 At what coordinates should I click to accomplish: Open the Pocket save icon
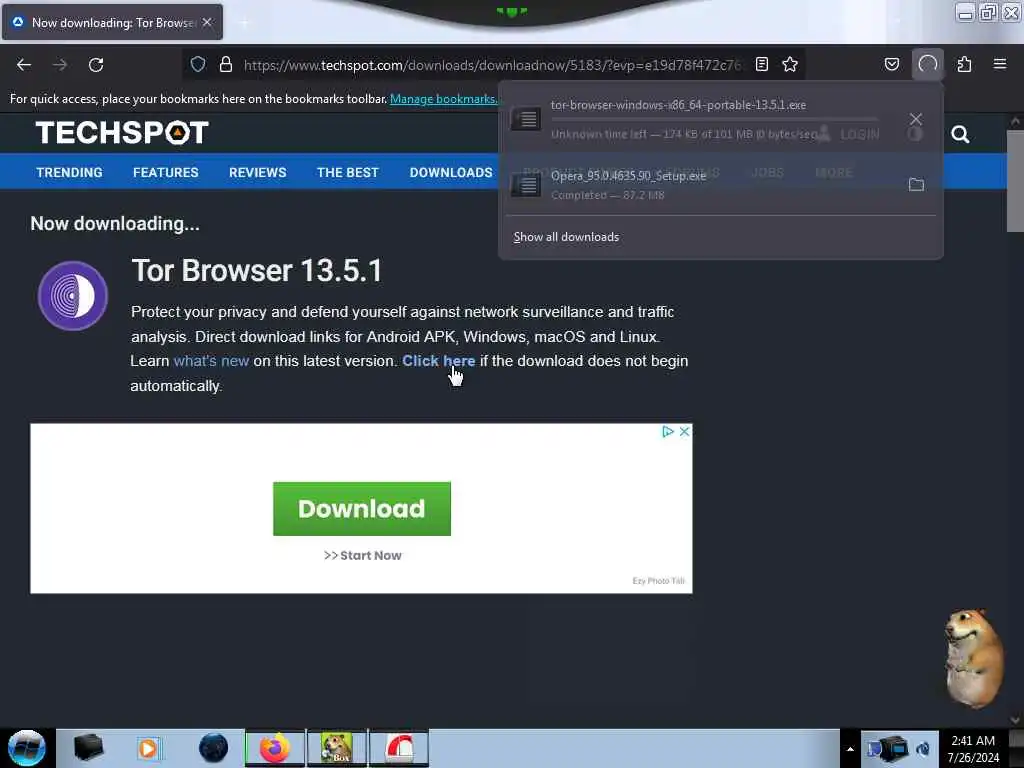(x=891, y=64)
